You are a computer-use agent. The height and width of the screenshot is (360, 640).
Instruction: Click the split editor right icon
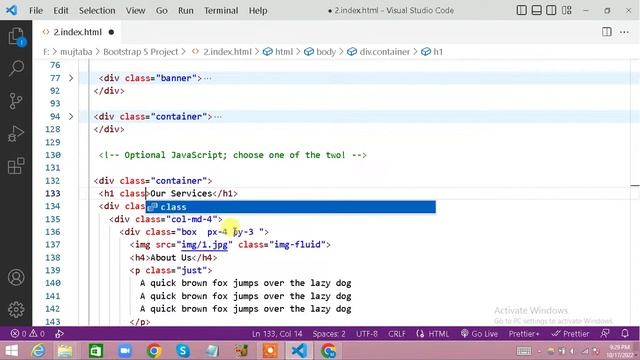click(x=607, y=32)
